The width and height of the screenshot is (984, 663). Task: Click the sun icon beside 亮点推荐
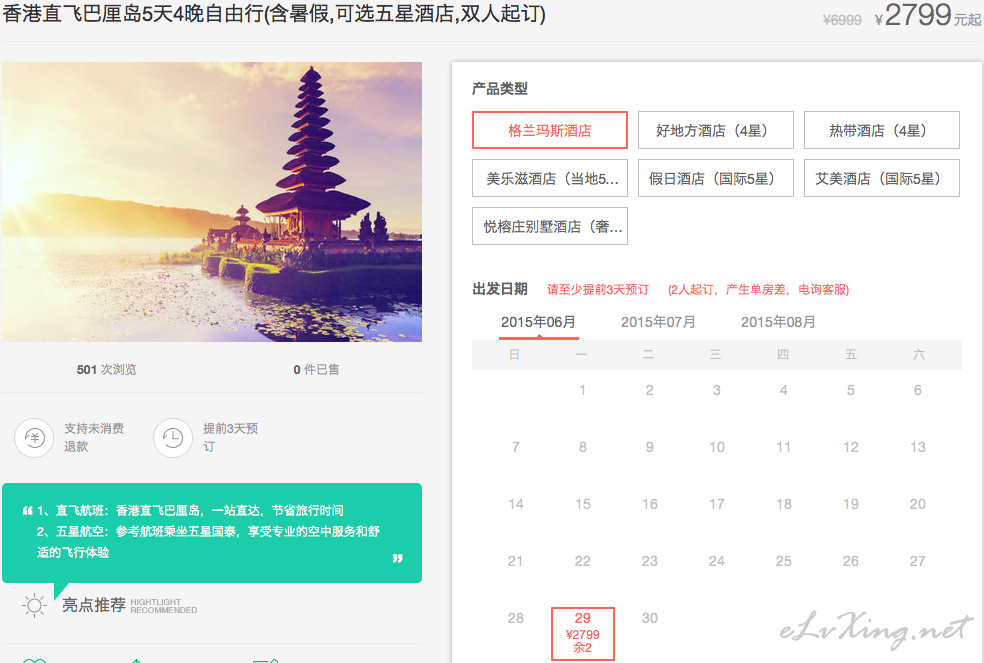point(34,605)
